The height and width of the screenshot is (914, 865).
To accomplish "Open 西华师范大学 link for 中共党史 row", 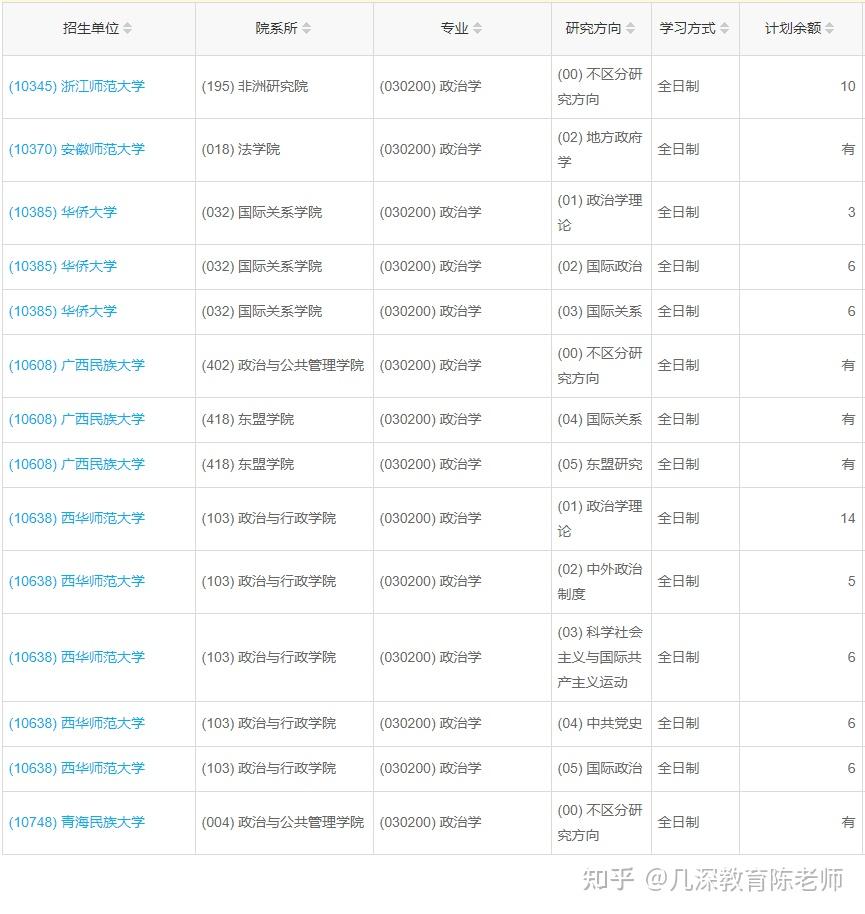I will tap(76, 723).
